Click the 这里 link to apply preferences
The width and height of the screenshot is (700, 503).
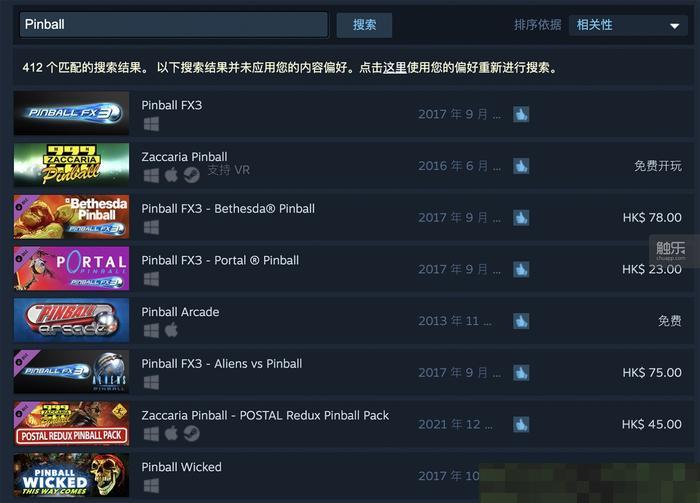click(395, 68)
